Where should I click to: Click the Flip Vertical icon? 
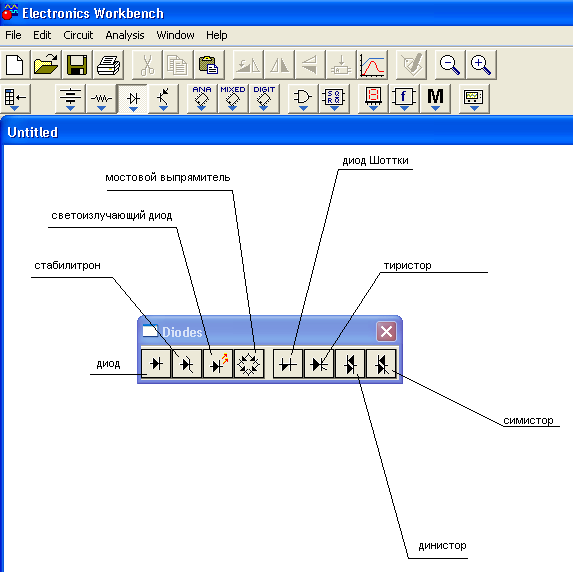pyautogui.click(x=310, y=65)
